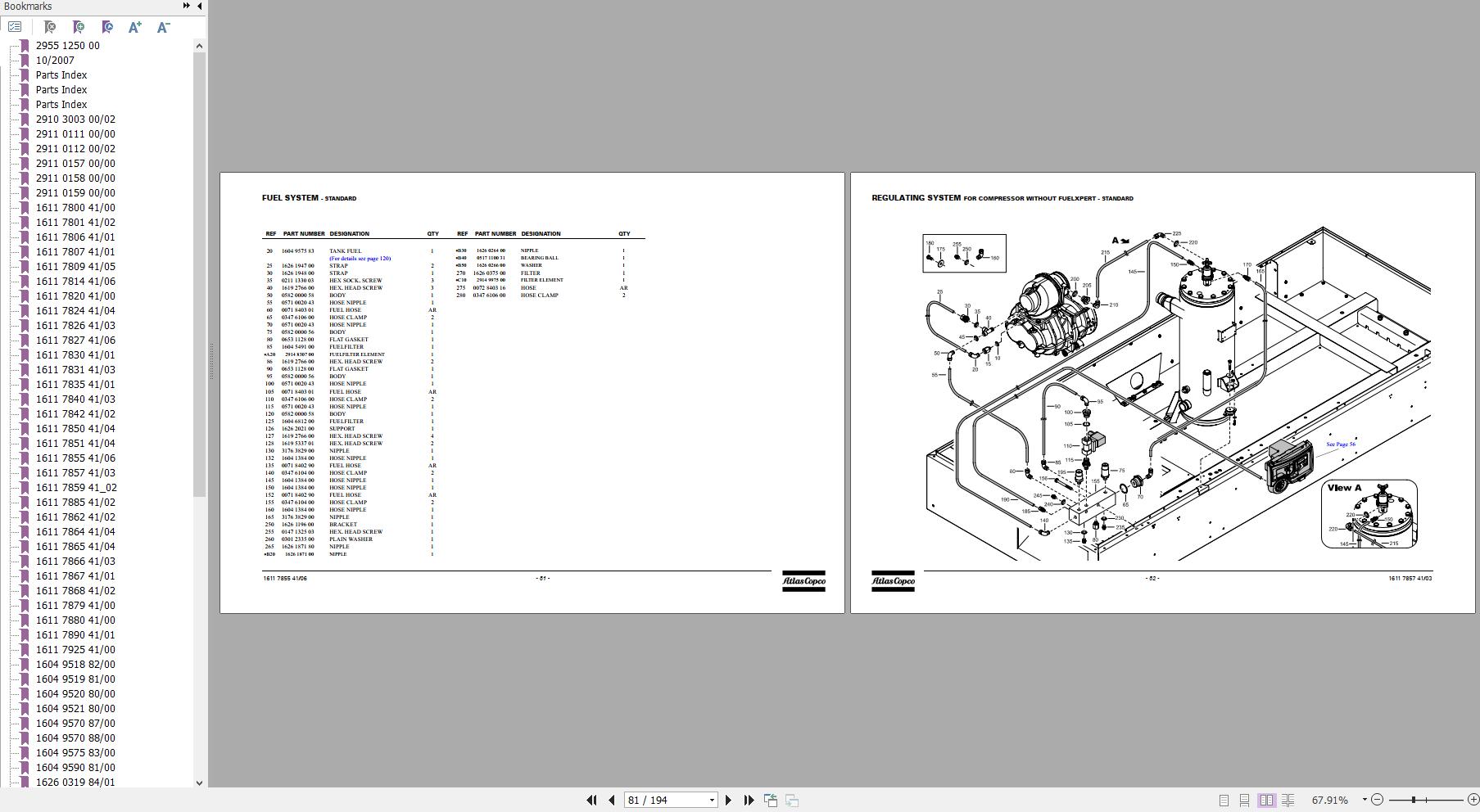Open bookmark 1604 9575 83/00
This screenshot has width=1480, height=812.
75,753
